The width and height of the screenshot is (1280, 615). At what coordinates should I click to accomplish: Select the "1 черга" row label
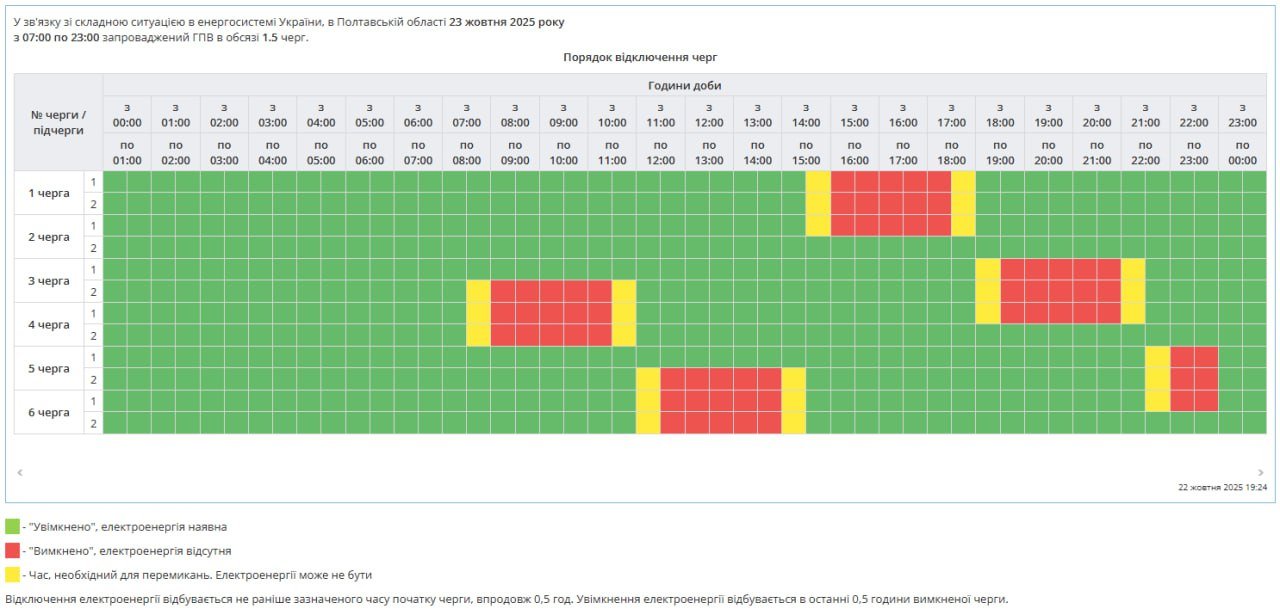click(49, 193)
